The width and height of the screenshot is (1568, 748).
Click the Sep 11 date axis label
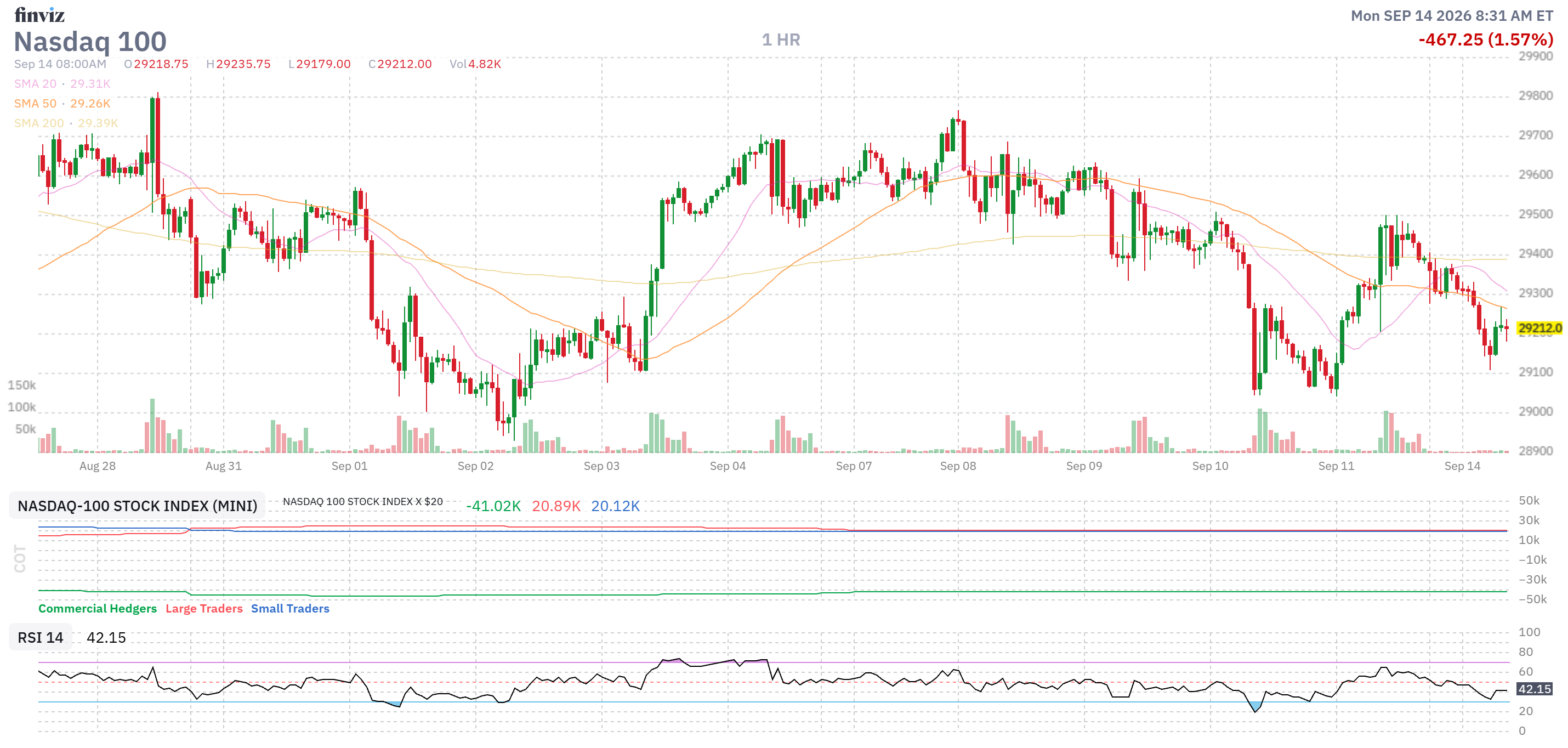pyautogui.click(x=1336, y=466)
